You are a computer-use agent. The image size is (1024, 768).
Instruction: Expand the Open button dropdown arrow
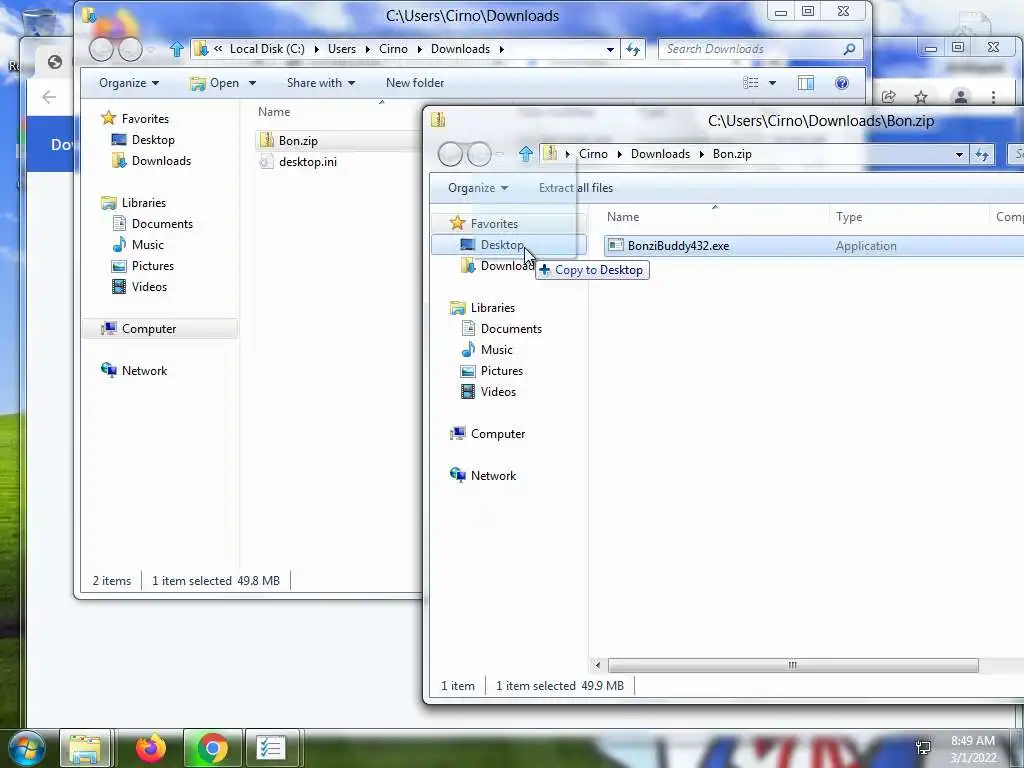click(252, 83)
